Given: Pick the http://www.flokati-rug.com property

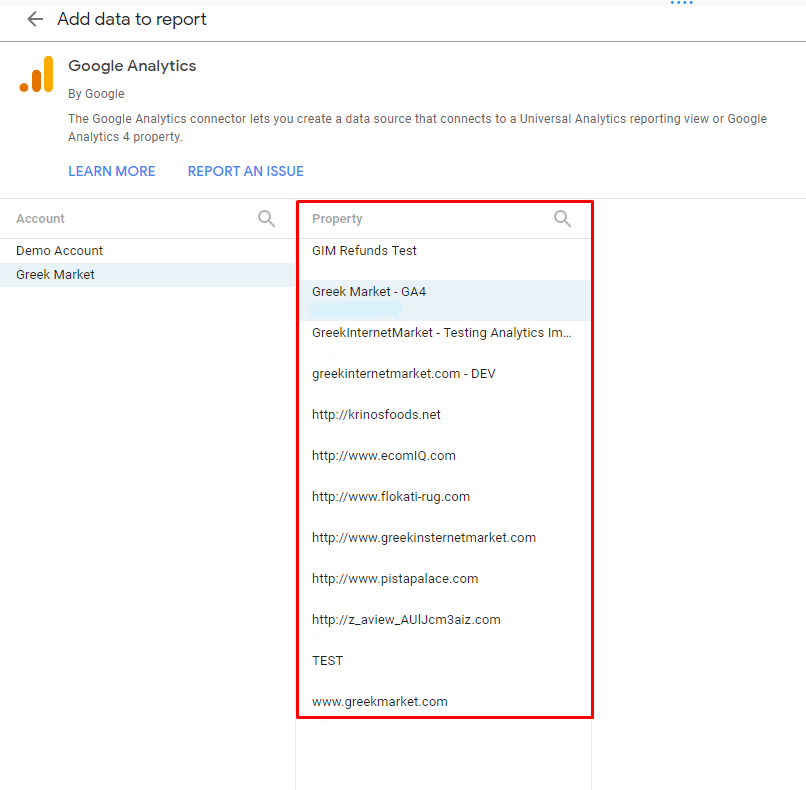Looking at the screenshot, I should click(391, 497).
